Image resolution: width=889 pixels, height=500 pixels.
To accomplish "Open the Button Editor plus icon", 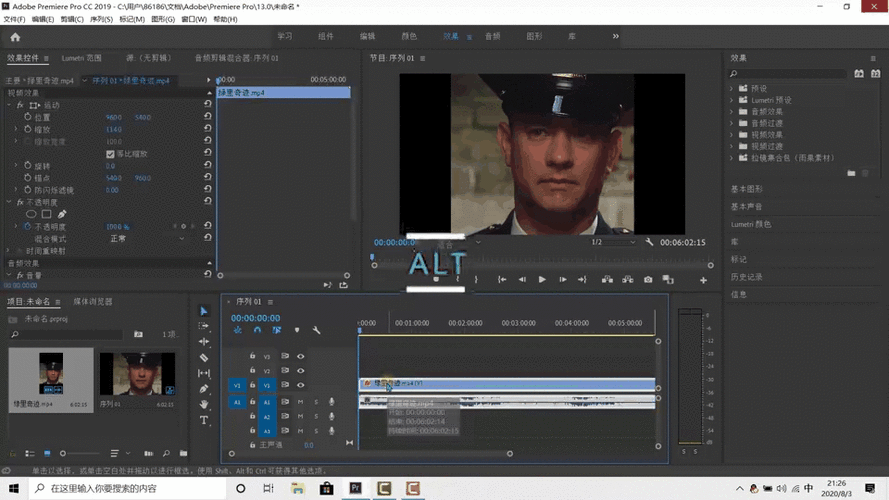I will tap(703, 280).
